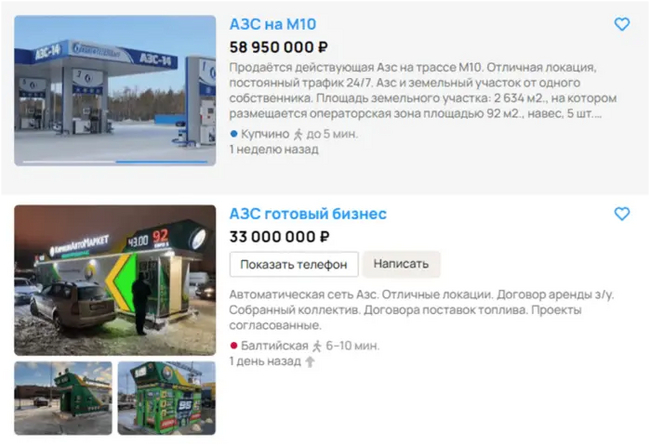
Task: Favorite the АЗС на М10 listing heart
Action: [x=622, y=24]
